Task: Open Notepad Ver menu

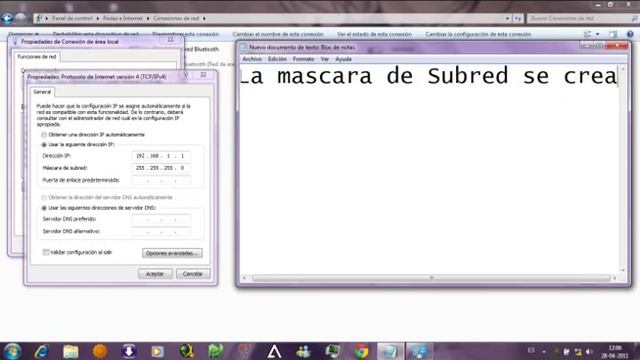Action: (324, 59)
